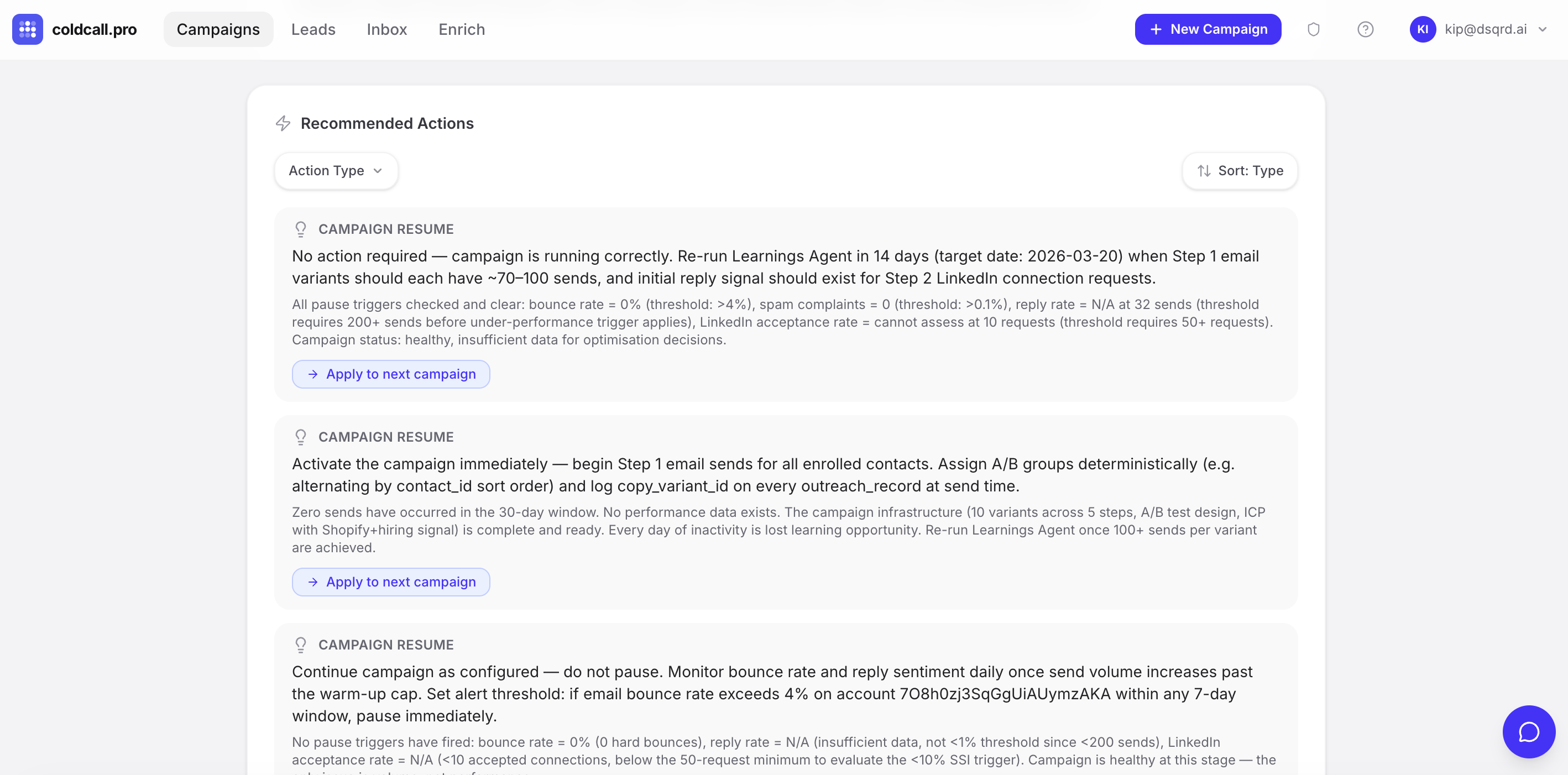Click the New Campaign button

(1207, 29)
